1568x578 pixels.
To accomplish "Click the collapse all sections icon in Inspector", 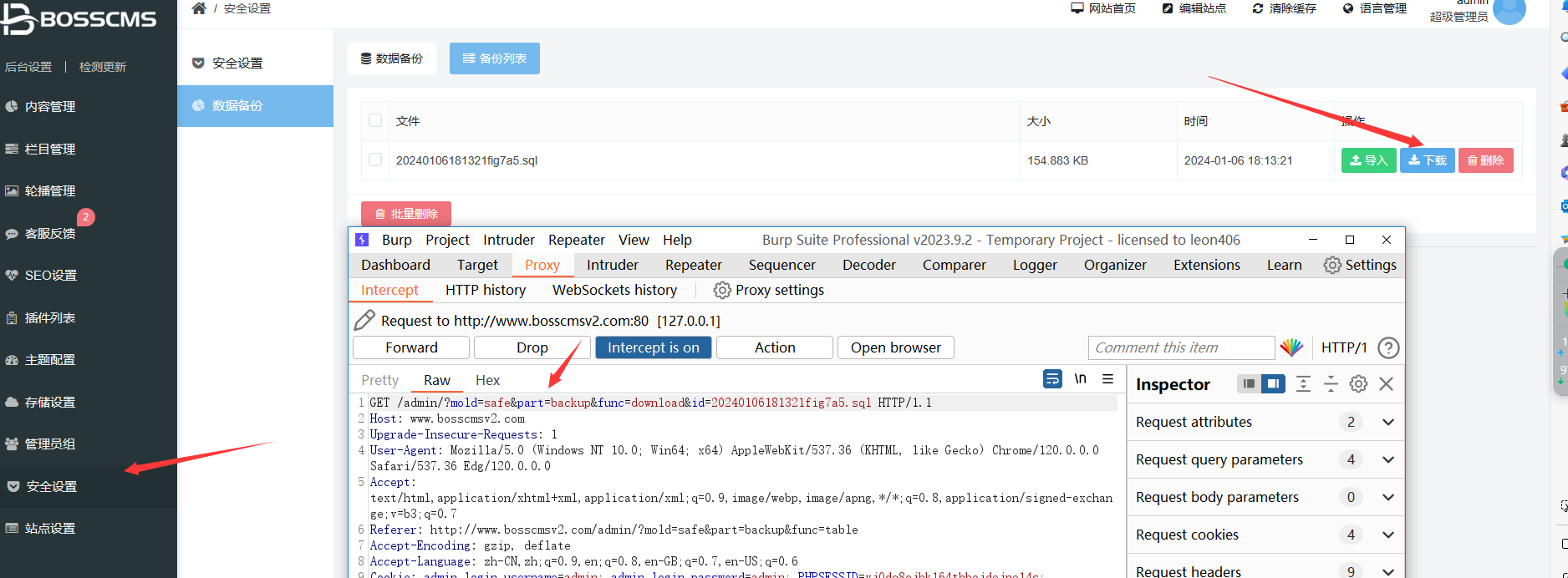I will [x=1331, y=384].
